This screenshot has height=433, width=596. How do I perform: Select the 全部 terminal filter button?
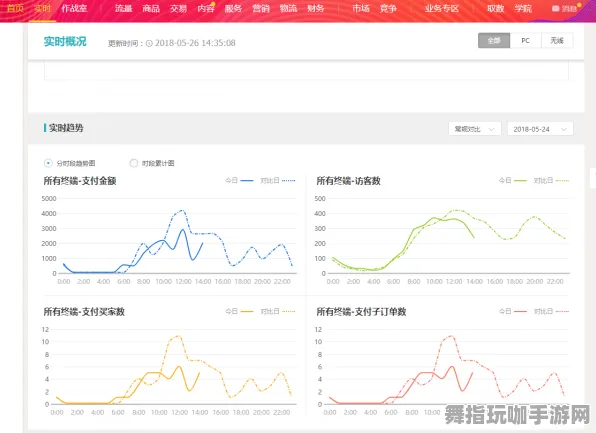[494, 40]
